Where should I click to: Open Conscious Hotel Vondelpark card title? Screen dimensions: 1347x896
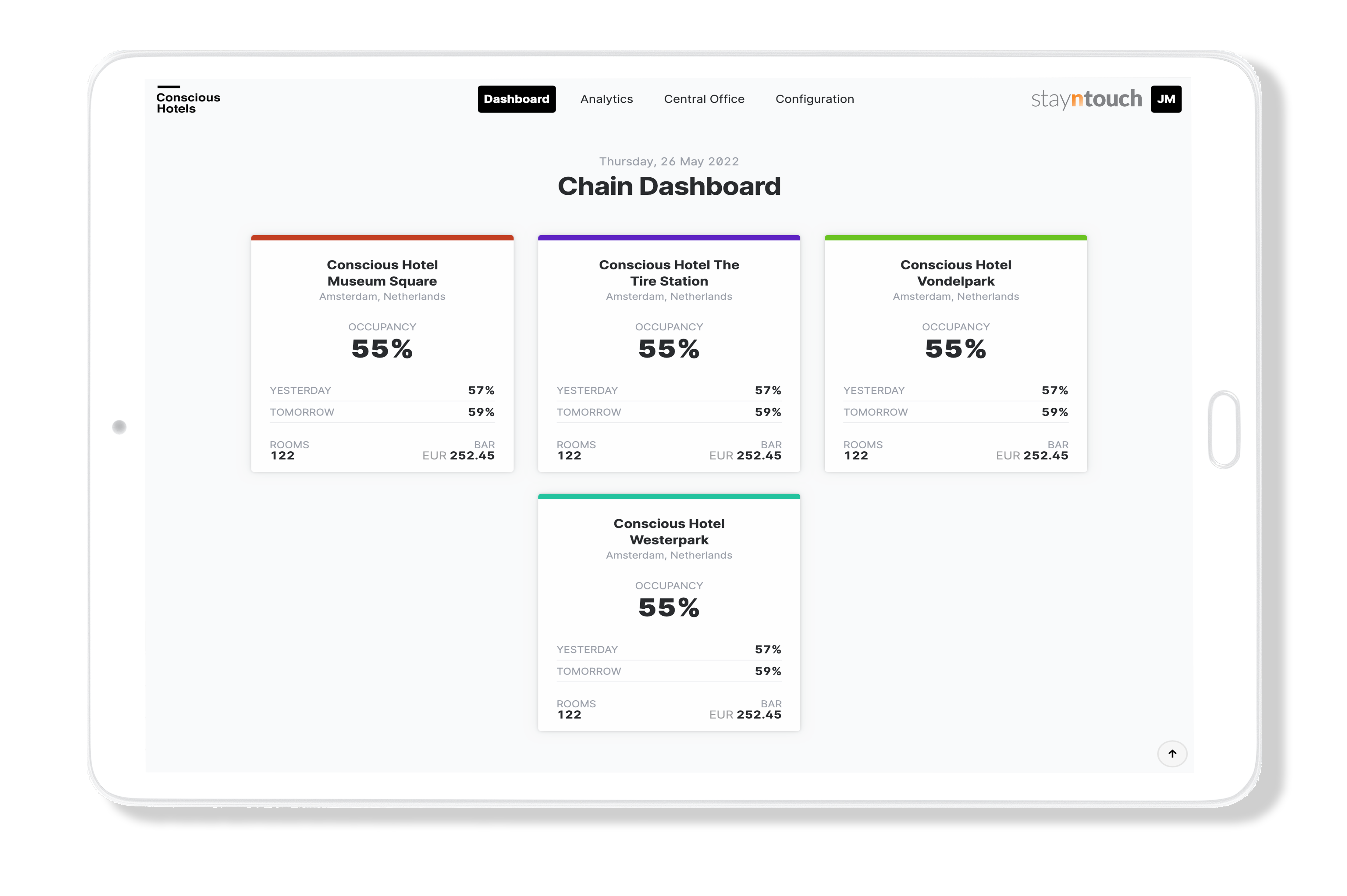[955, 272]
